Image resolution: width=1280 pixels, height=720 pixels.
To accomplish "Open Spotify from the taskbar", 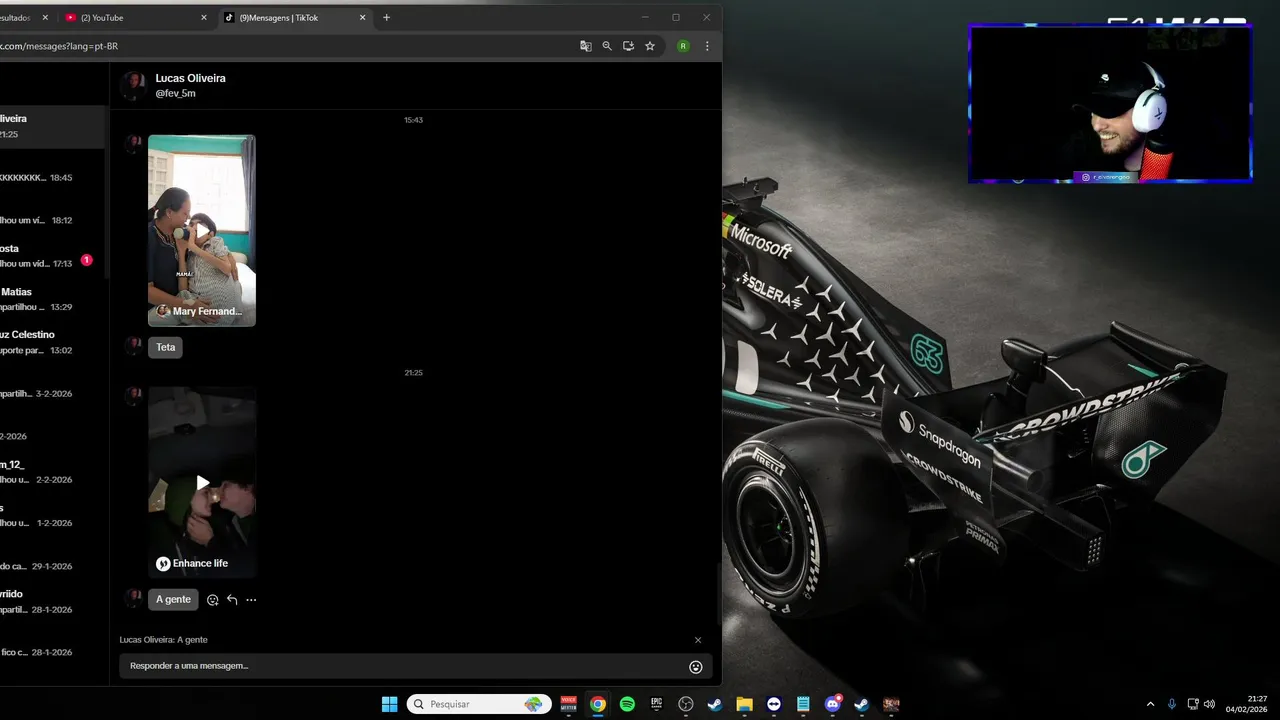I will pos(627,704).
